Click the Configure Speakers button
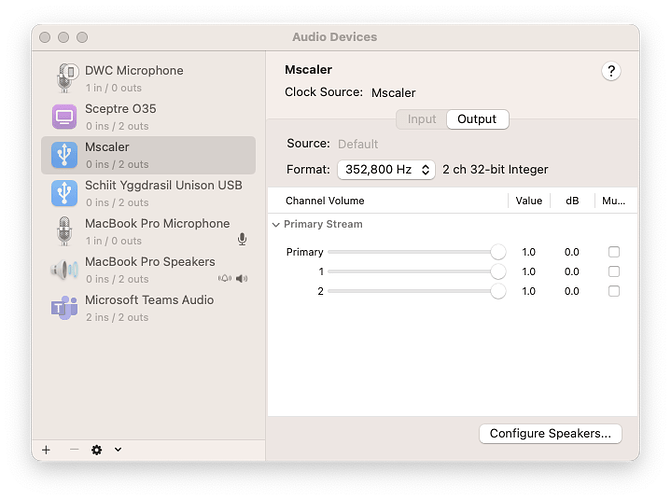Viewport: 670px width, 500px height. coord(551,434)
